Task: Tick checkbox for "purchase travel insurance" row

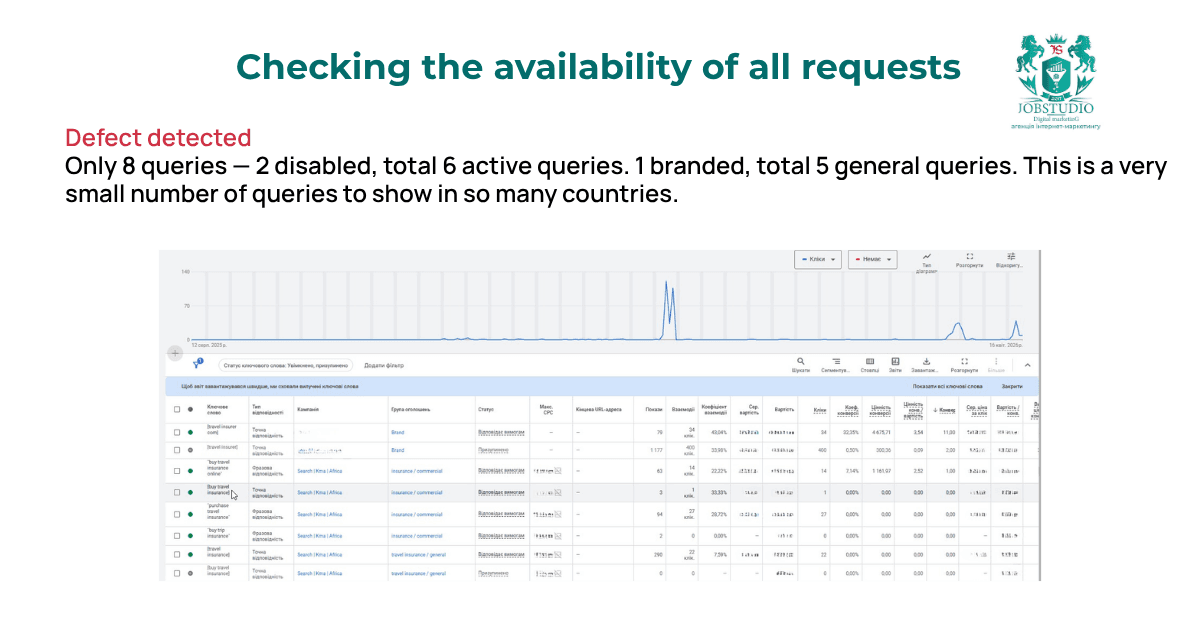Action: 177,514
